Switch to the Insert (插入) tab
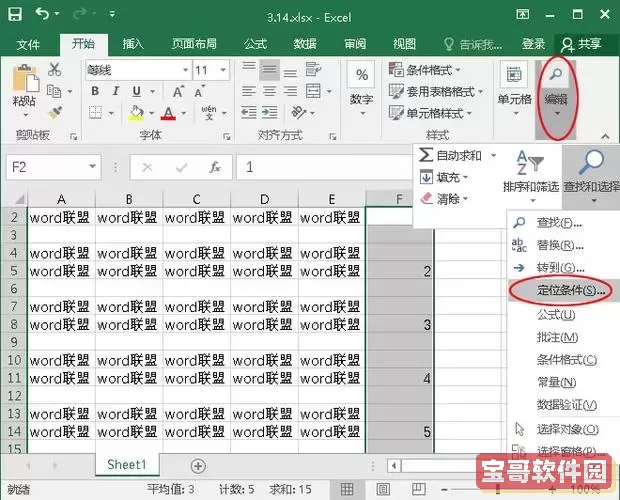 (133, 44)
